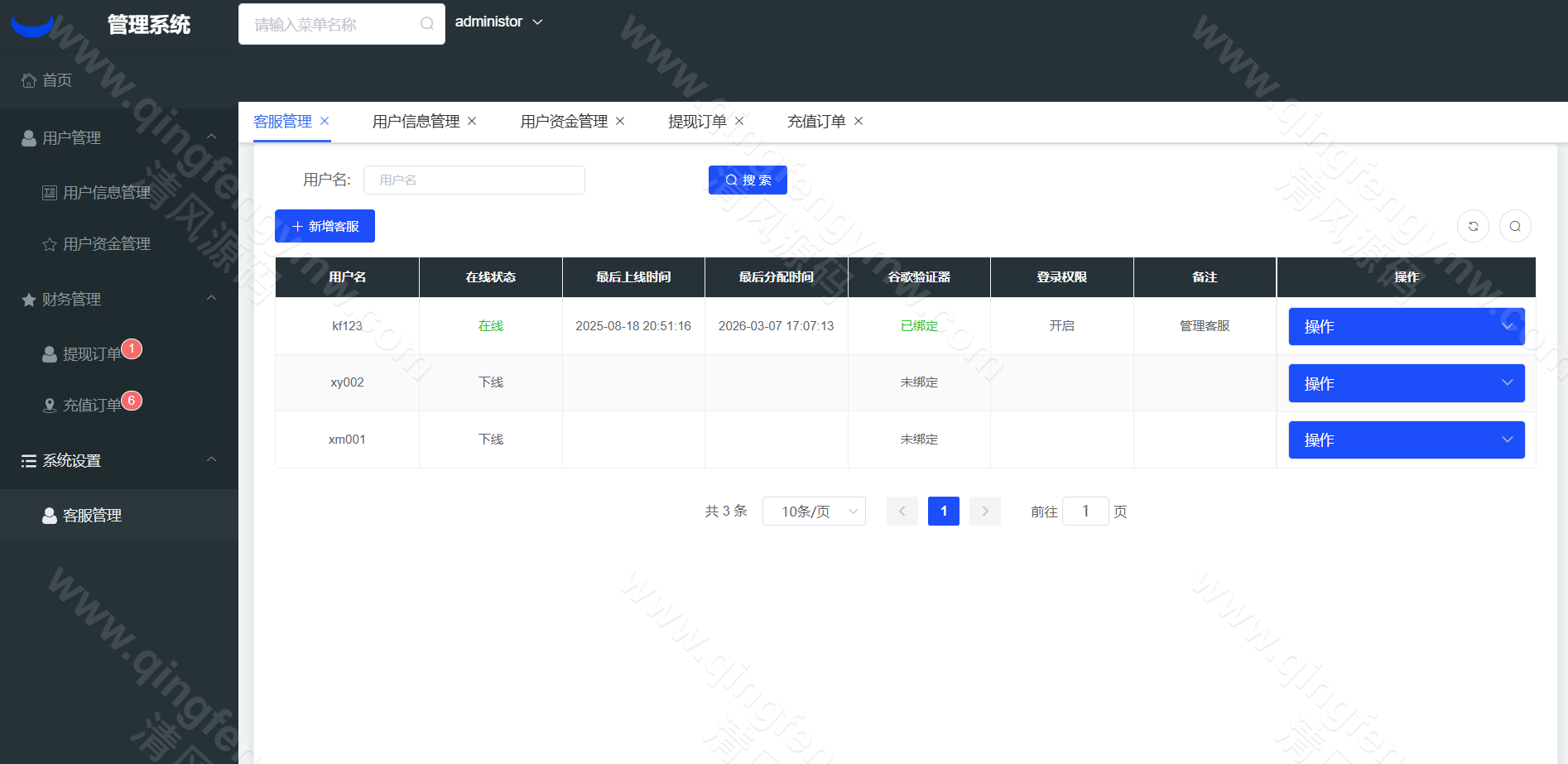1568x764 pixels.
Task: Click the 管理客服 remark cell
Action: pyautogui.click(x=1205, y=326)
